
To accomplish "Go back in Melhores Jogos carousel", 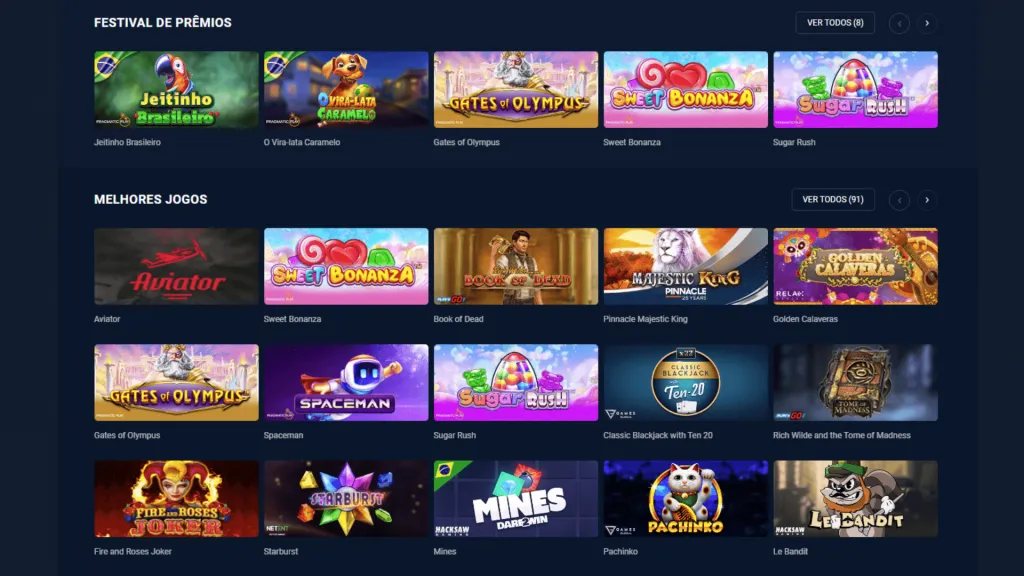I will [x=899, y=200].
